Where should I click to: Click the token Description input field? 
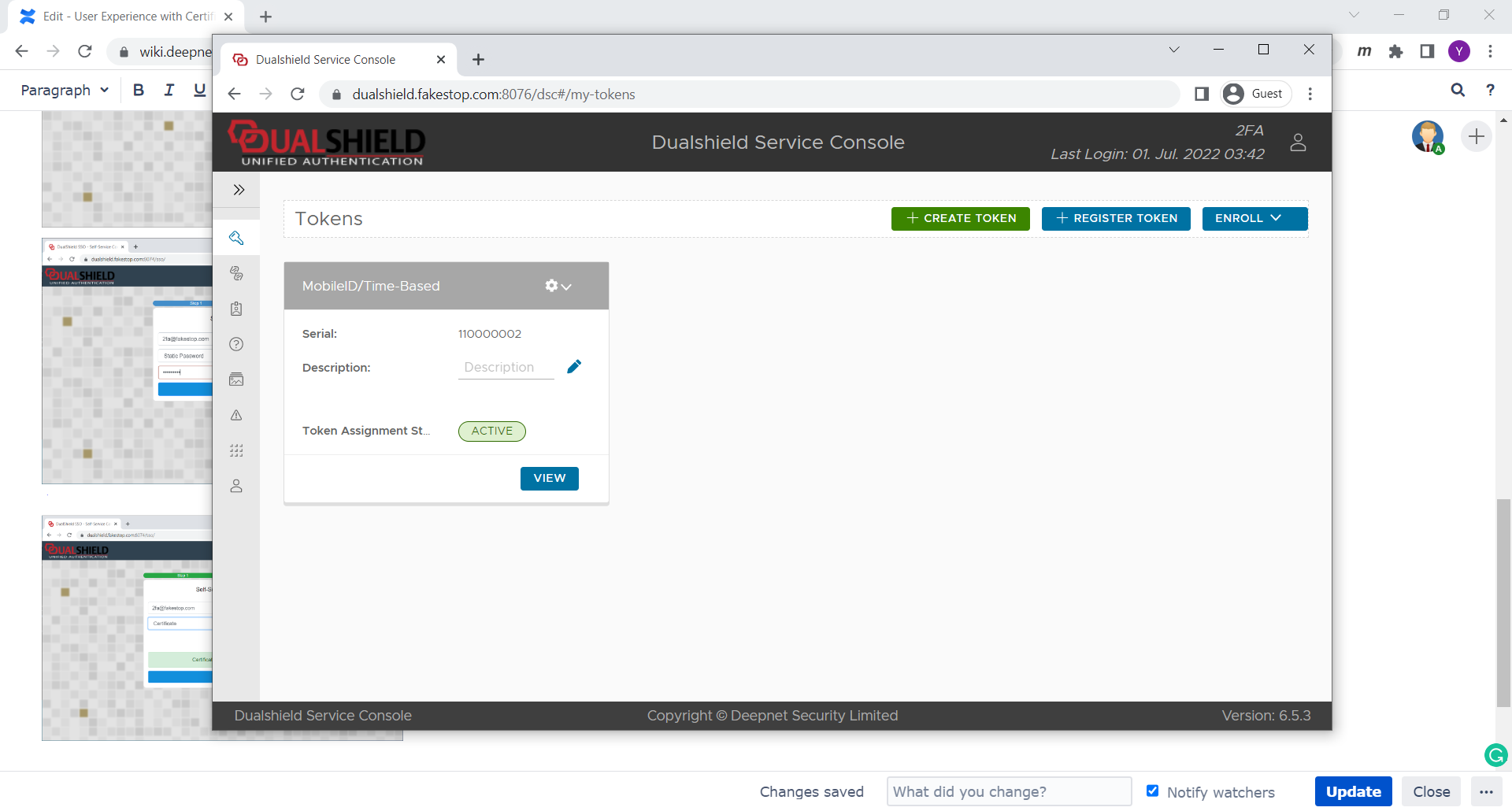pos(506,368)
